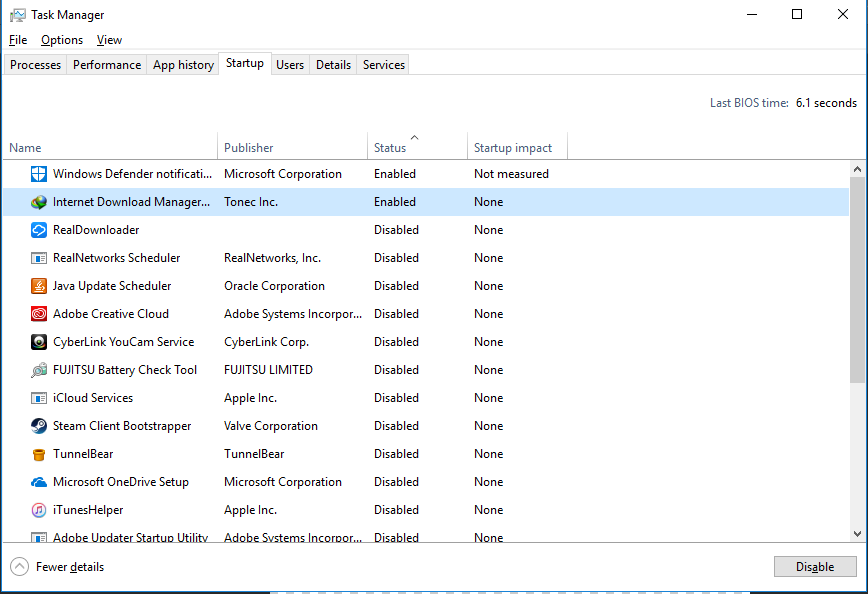This screenshot has width=868, height=594.
Task: Maximize the Task Manager window
Action: [797, 14]
